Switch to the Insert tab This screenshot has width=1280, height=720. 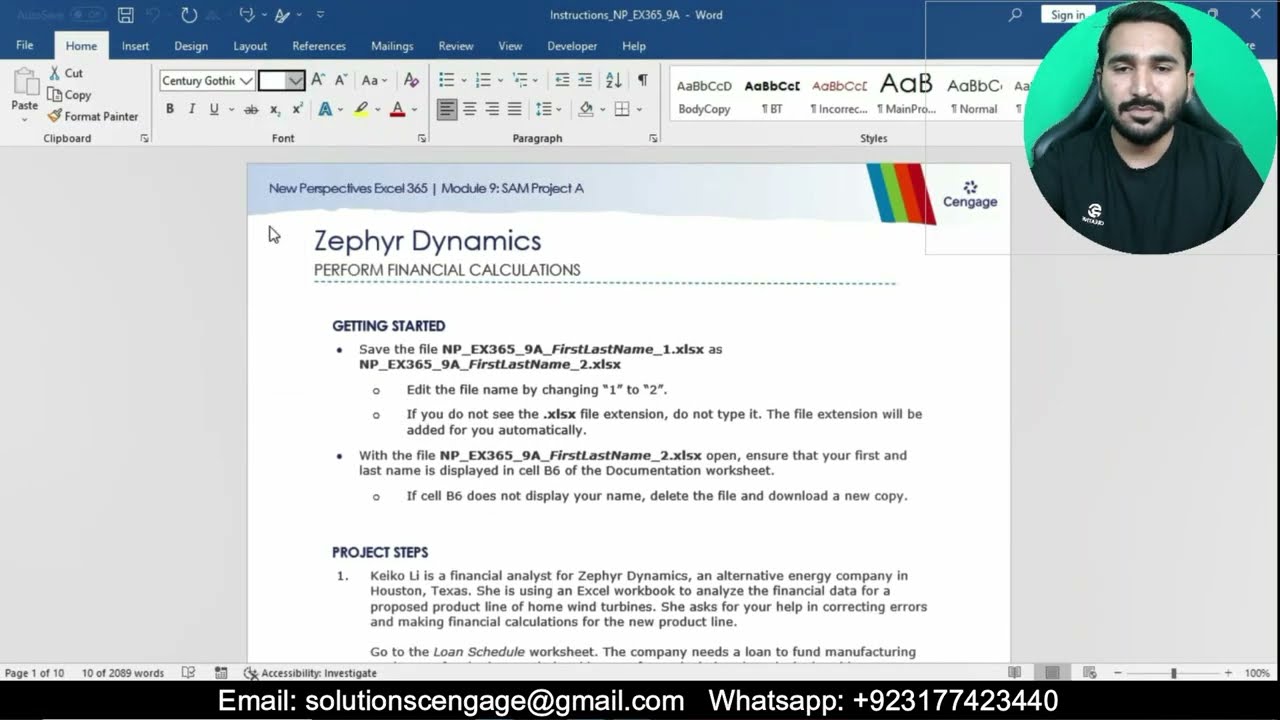(x=135, y=46)
